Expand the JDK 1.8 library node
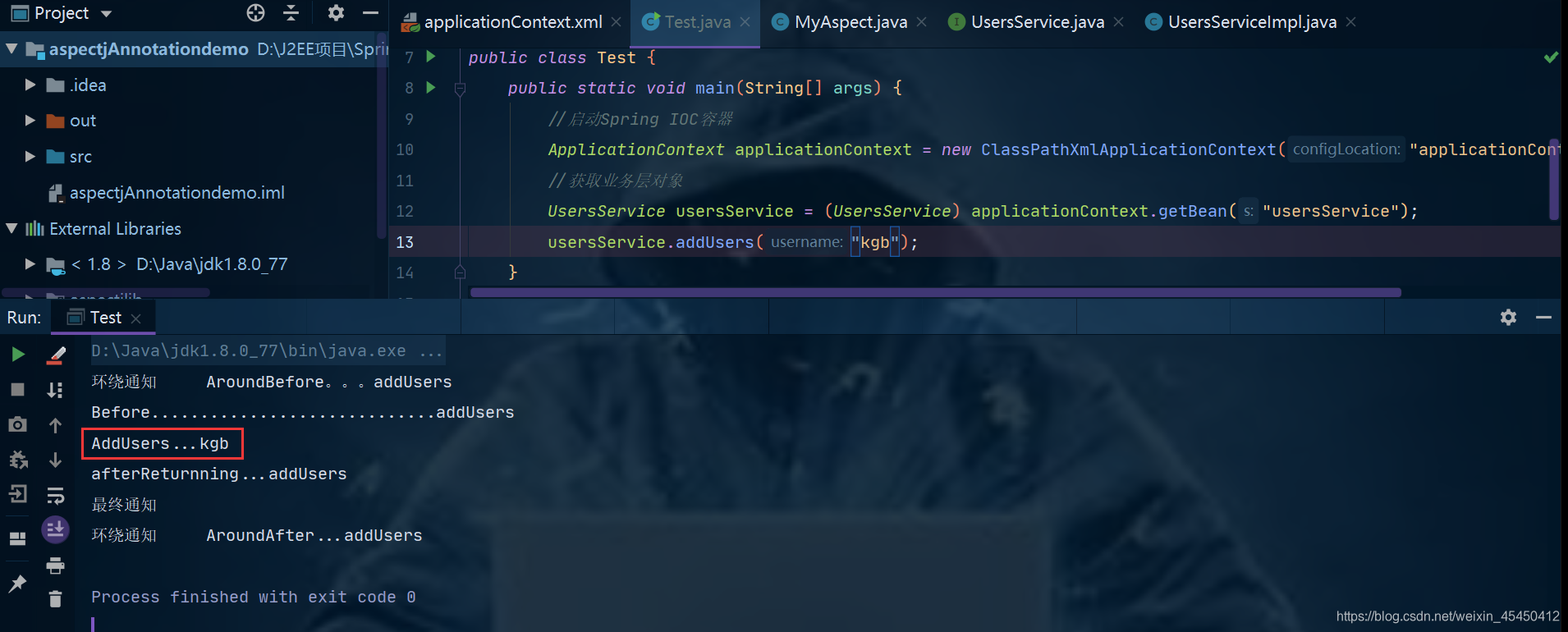 (30, 264)
